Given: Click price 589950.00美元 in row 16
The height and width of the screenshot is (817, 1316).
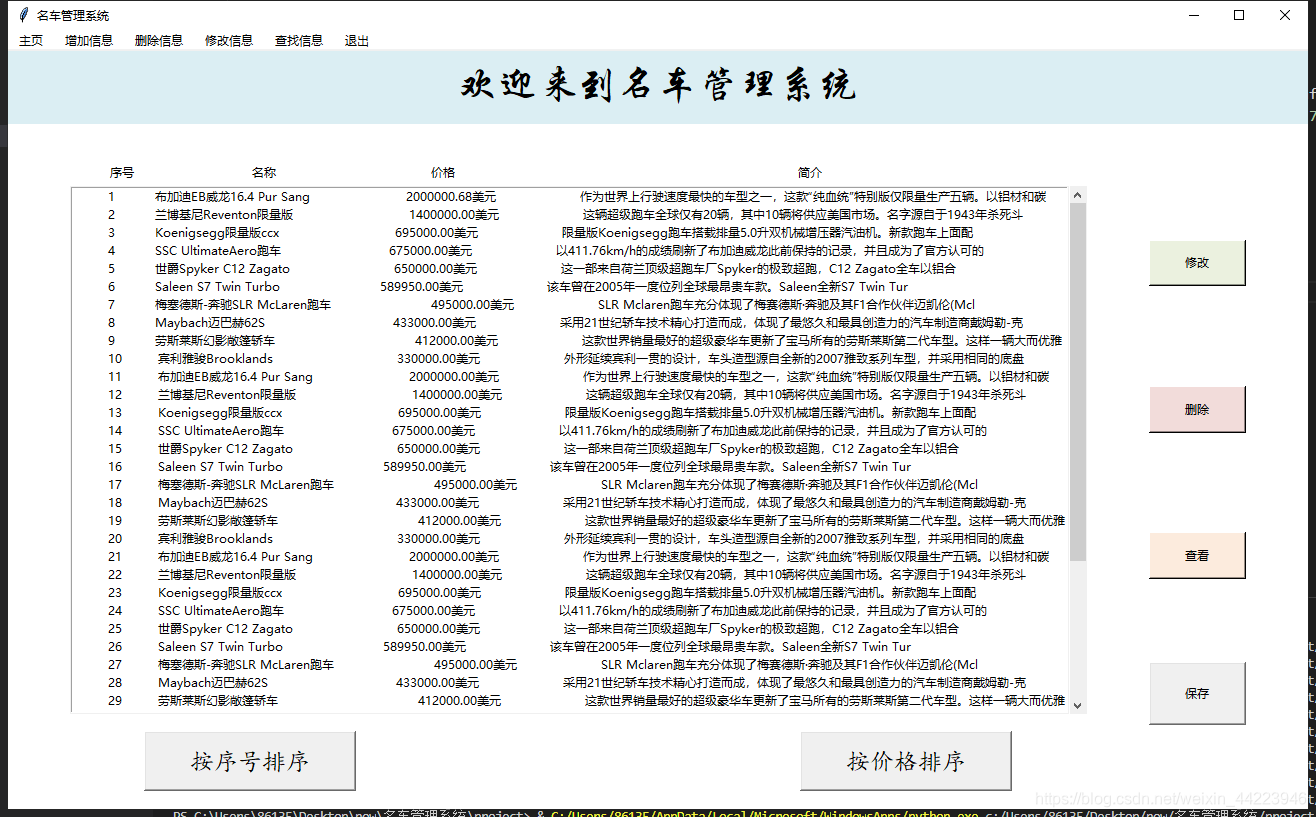Looking at the screenshot, I should click(x=425, y=467).
